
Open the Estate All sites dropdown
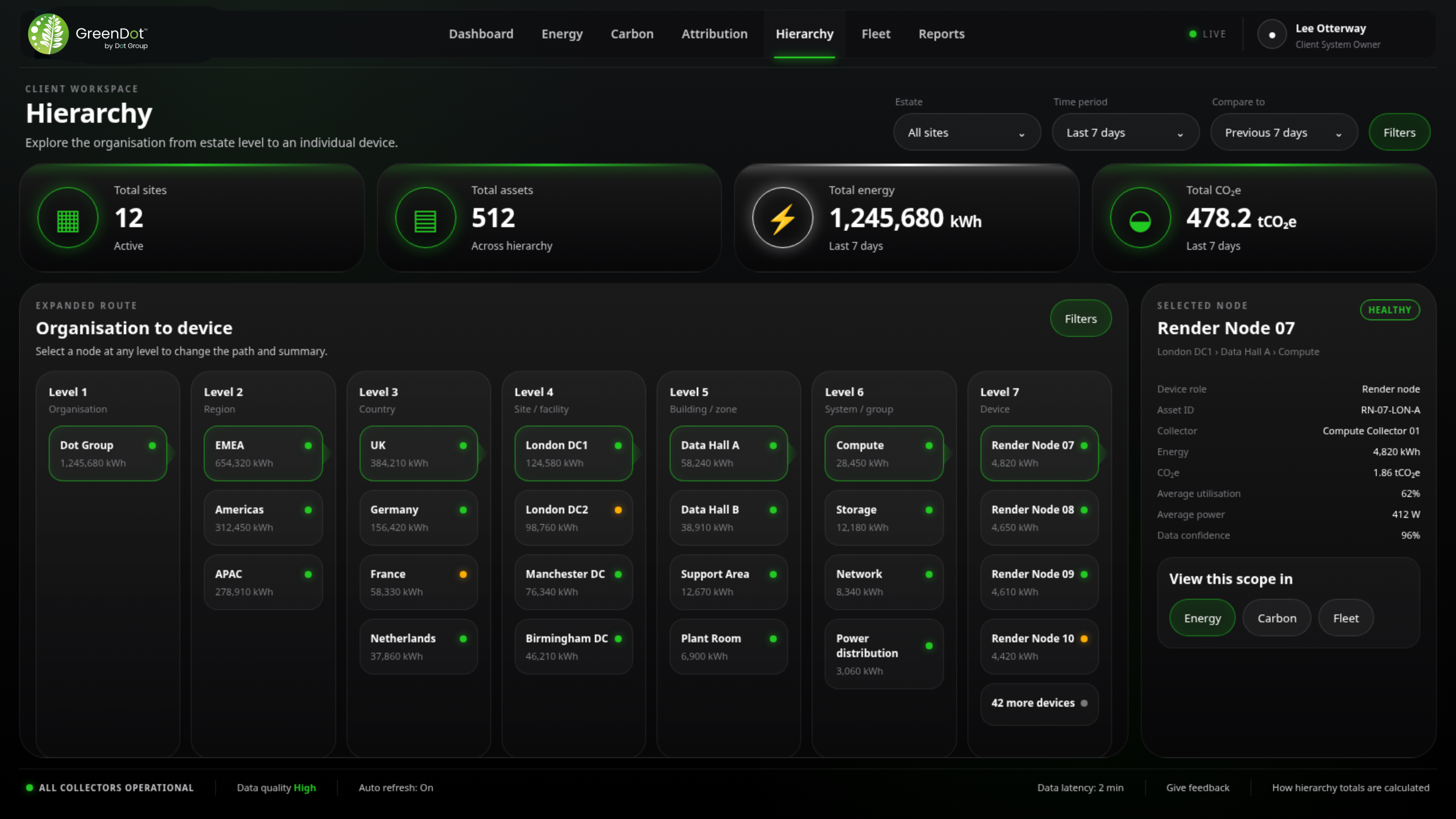967,132
